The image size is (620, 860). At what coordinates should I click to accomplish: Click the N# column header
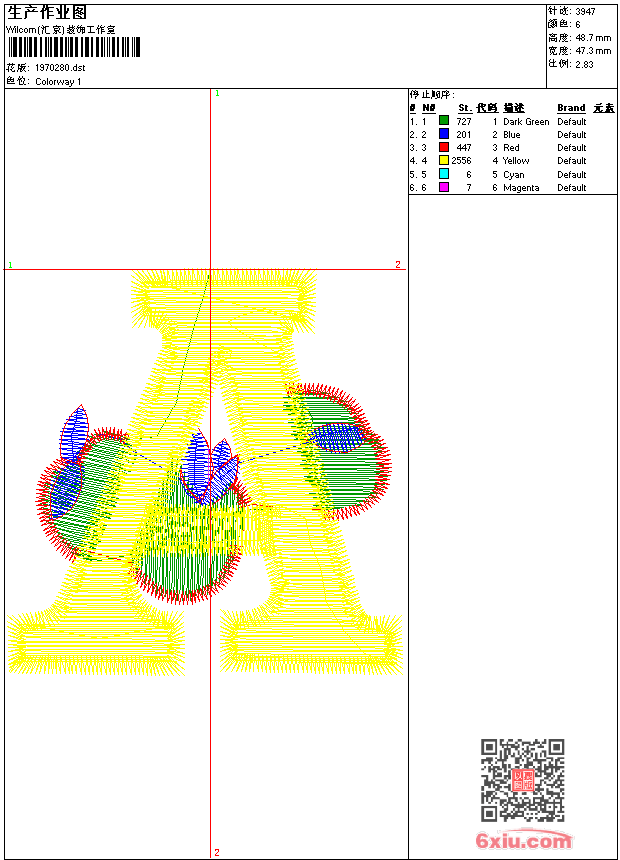click(429, 108)
